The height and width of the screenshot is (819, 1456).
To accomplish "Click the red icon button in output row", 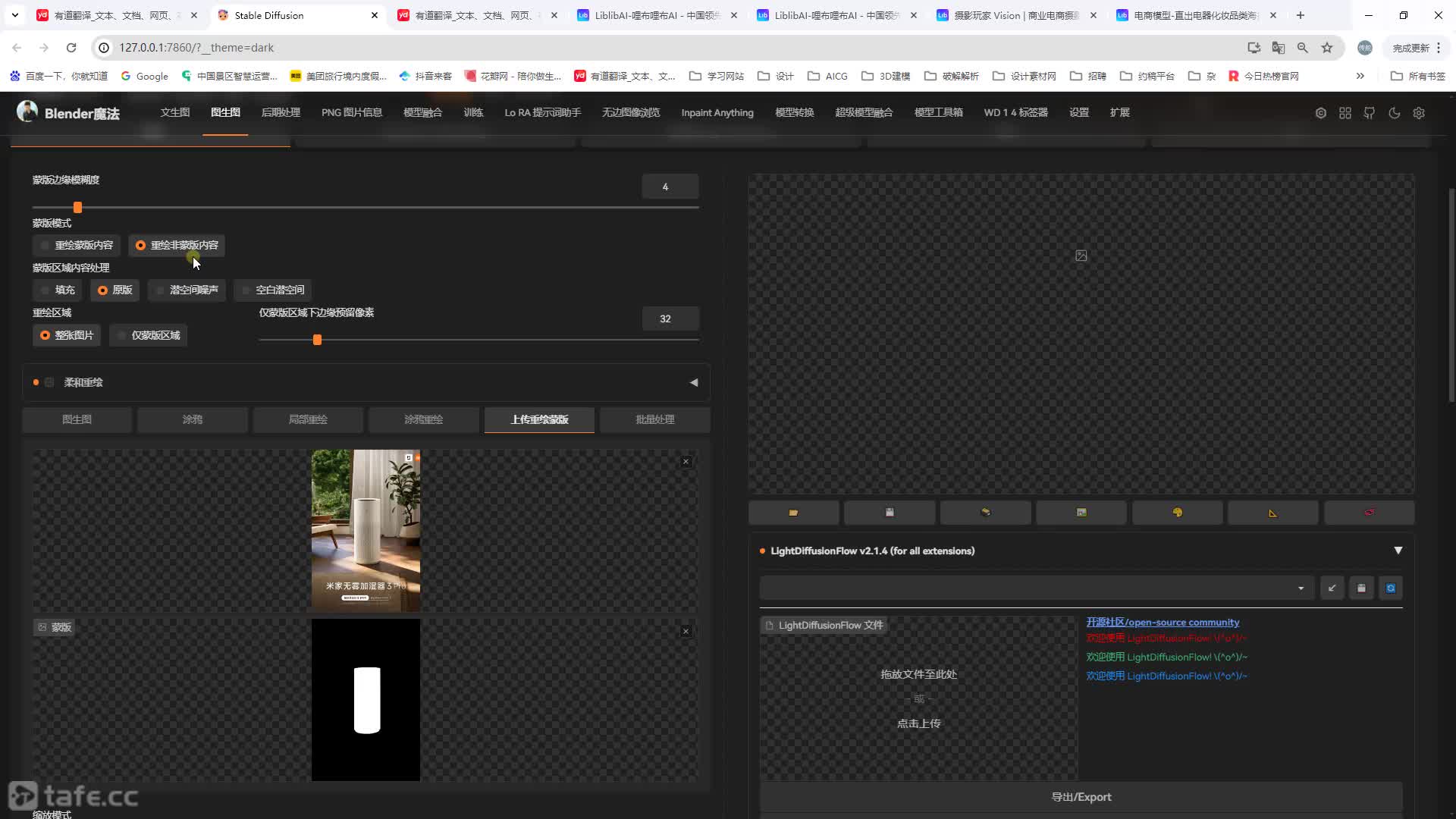I will 1369,513.
